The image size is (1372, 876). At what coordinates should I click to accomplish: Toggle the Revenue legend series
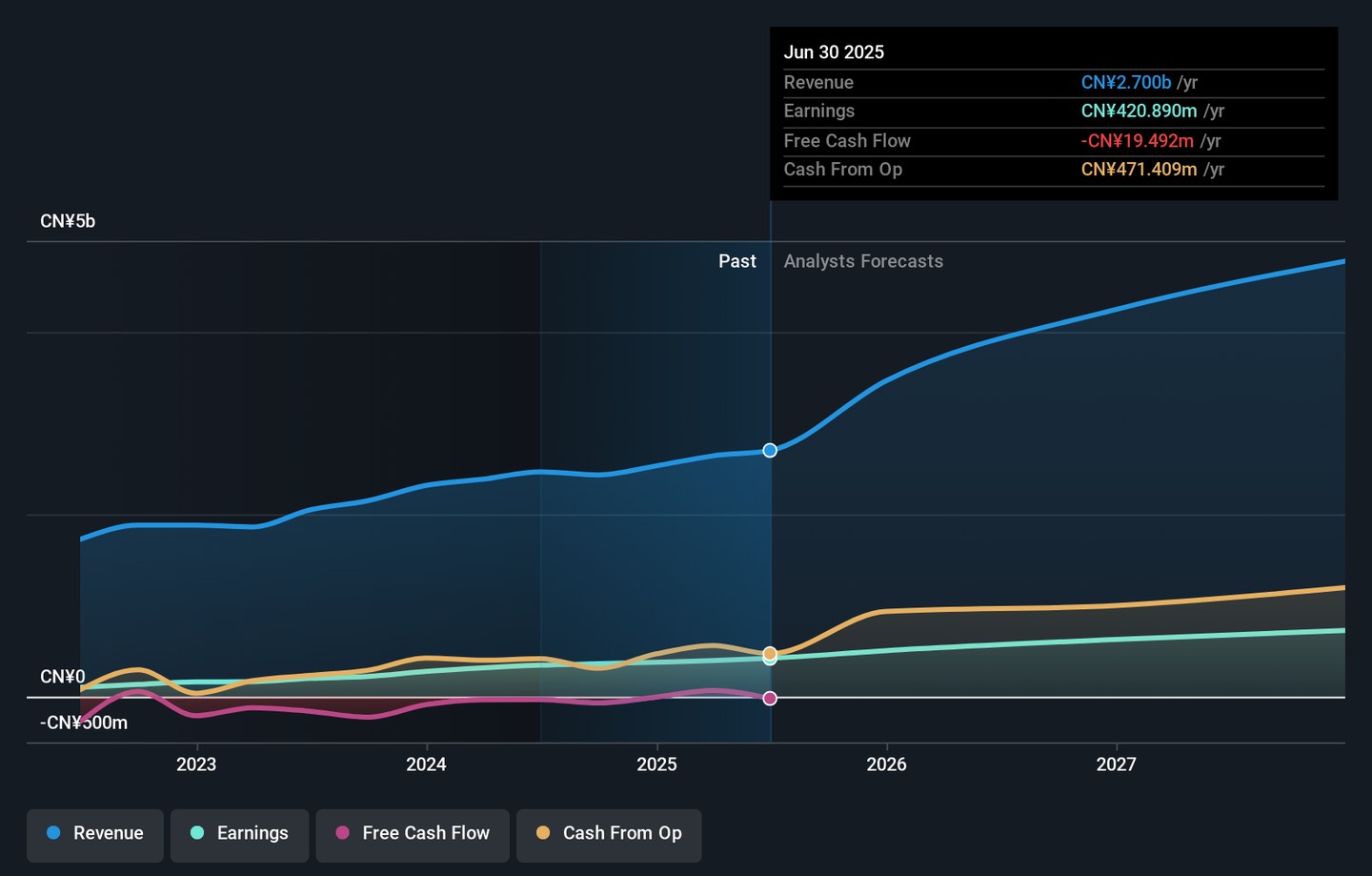[95, 833]
